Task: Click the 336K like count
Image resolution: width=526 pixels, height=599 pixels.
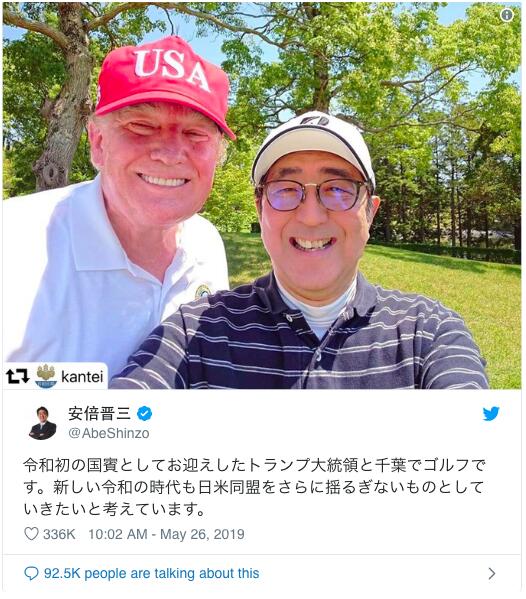Action: [59, 534]
